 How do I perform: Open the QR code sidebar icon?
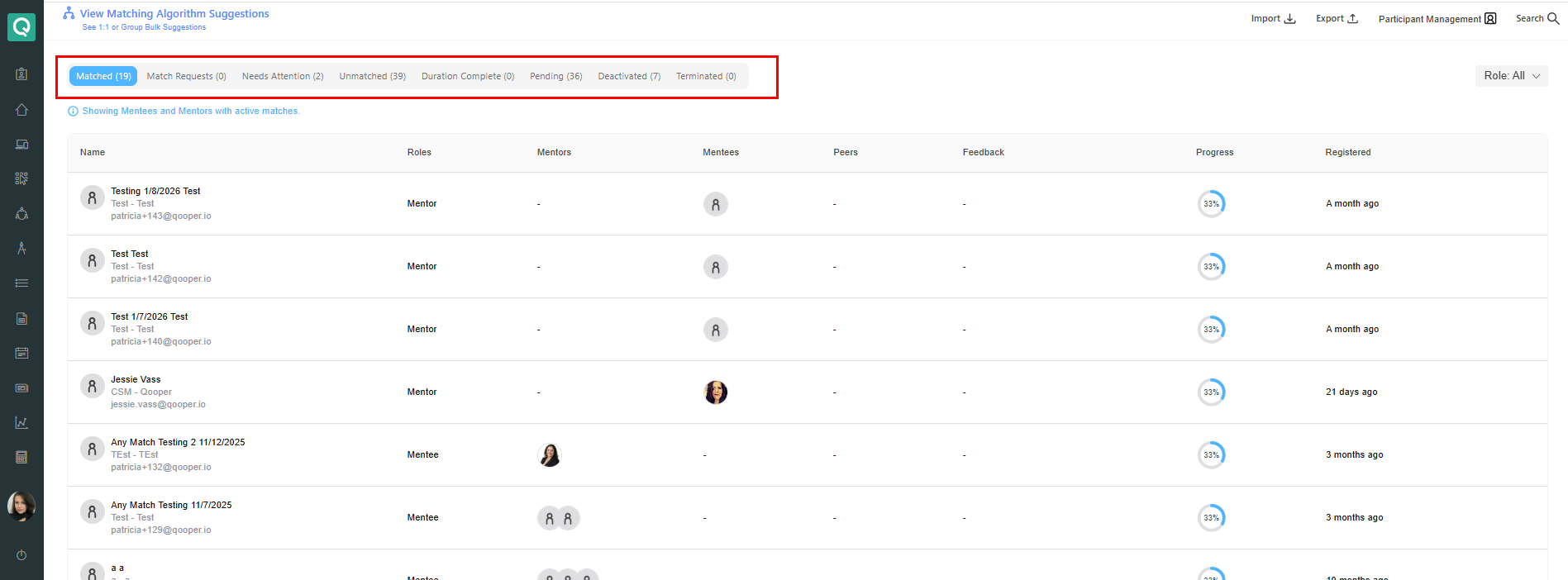[21, 178]
